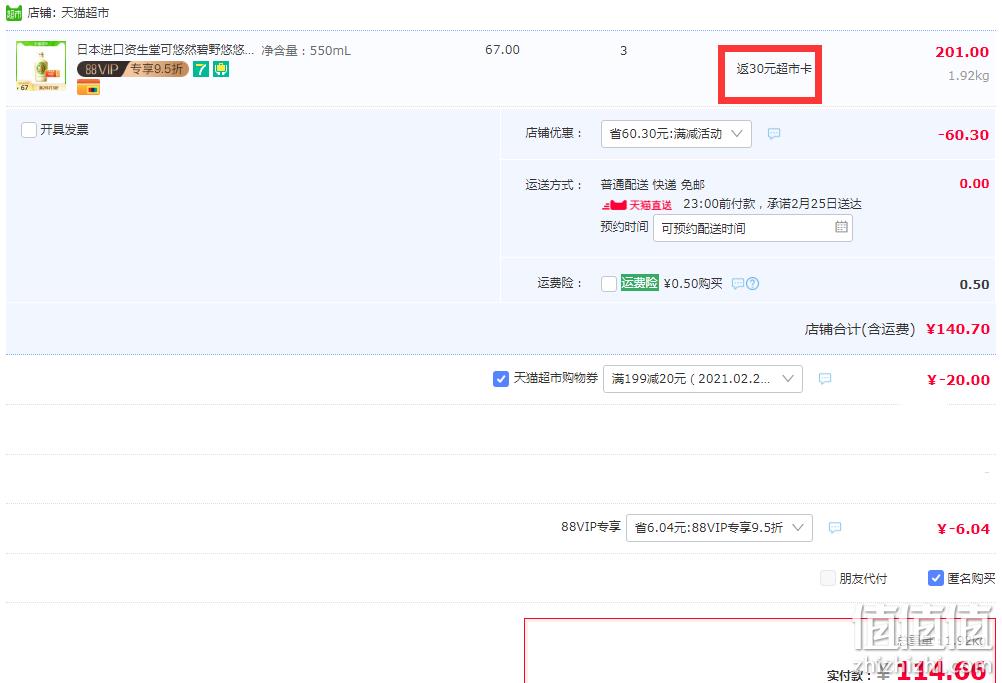Click the item subtotal 201.00
Screen dimensions: 1002x683
(962, 52)
